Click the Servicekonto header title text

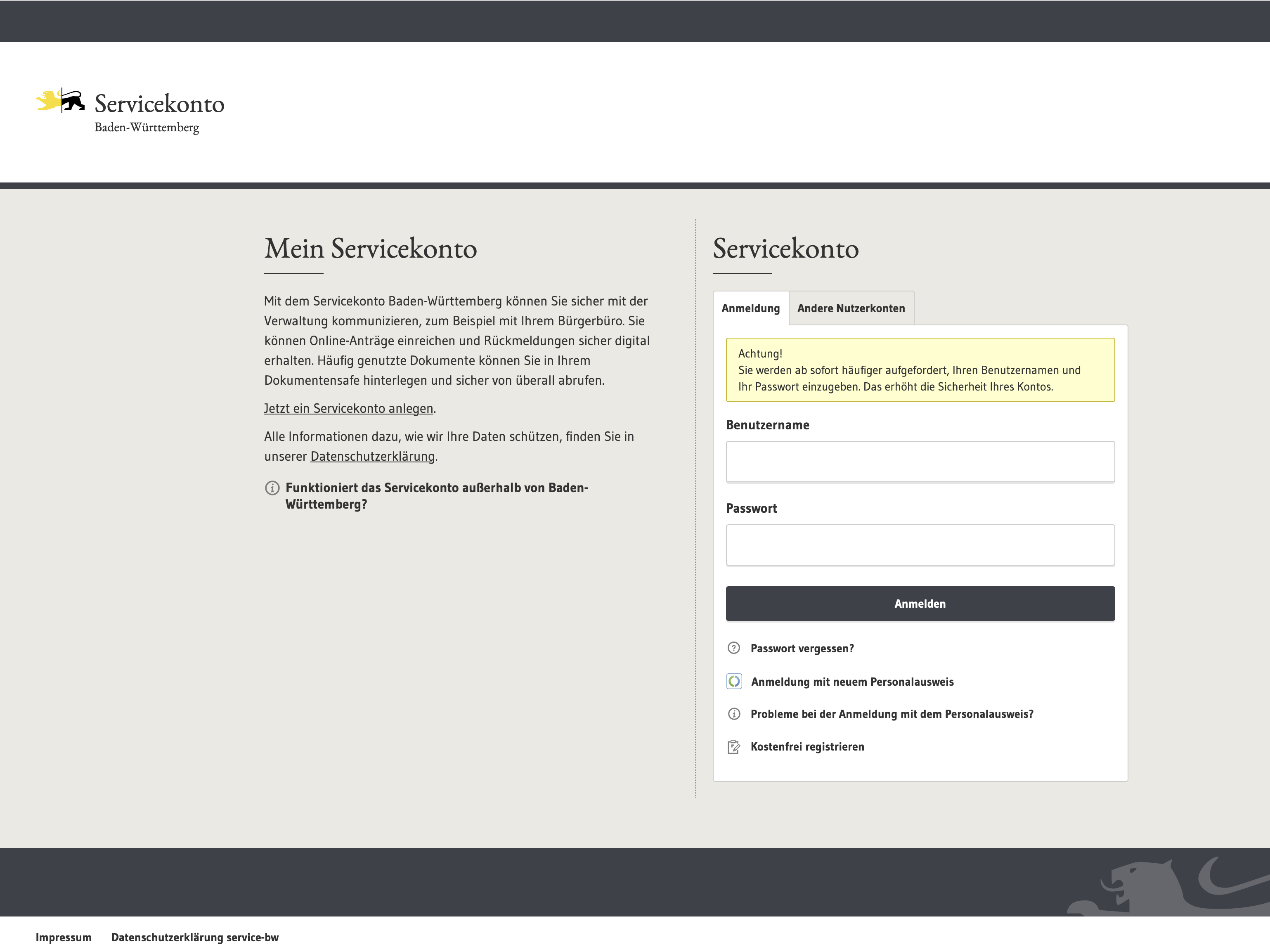[160, 104]
